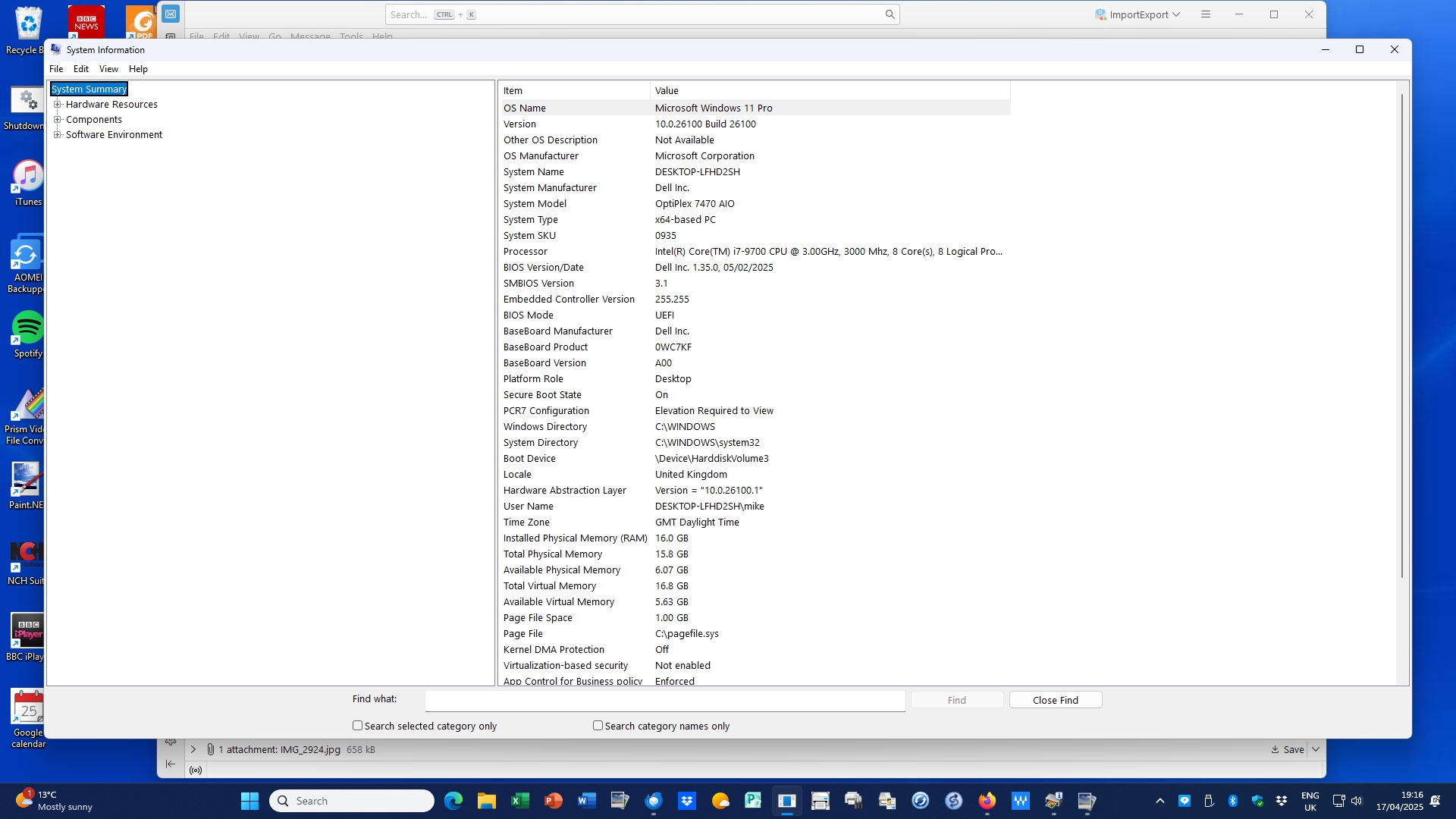
Task: Open Dropbox from the taskbar
Action: 685,800
